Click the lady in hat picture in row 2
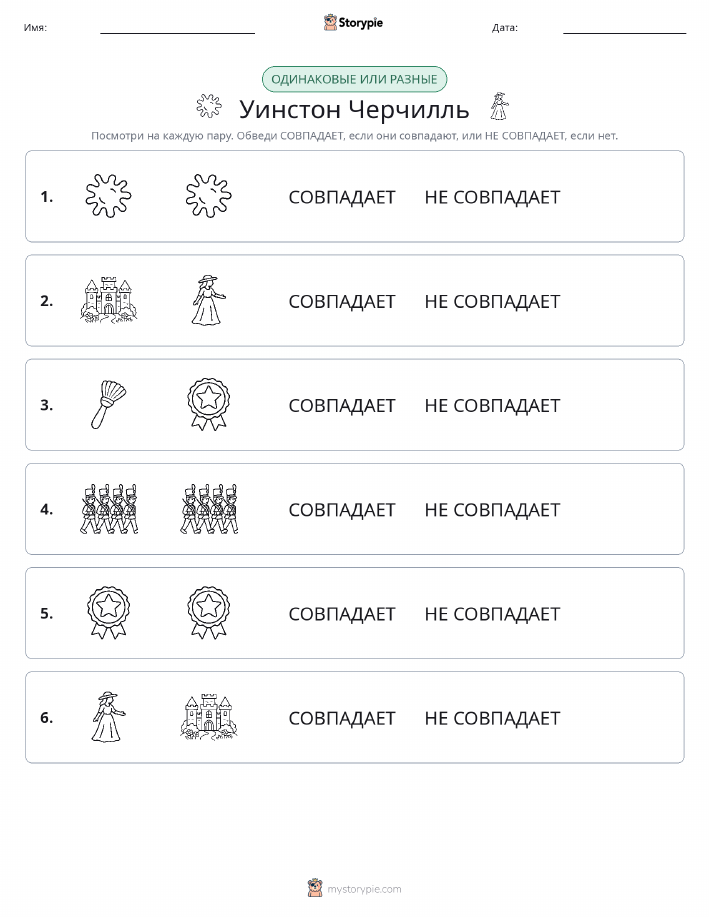Image resolution: width=709 pixels, height=917 pixels. click(209, 300)
